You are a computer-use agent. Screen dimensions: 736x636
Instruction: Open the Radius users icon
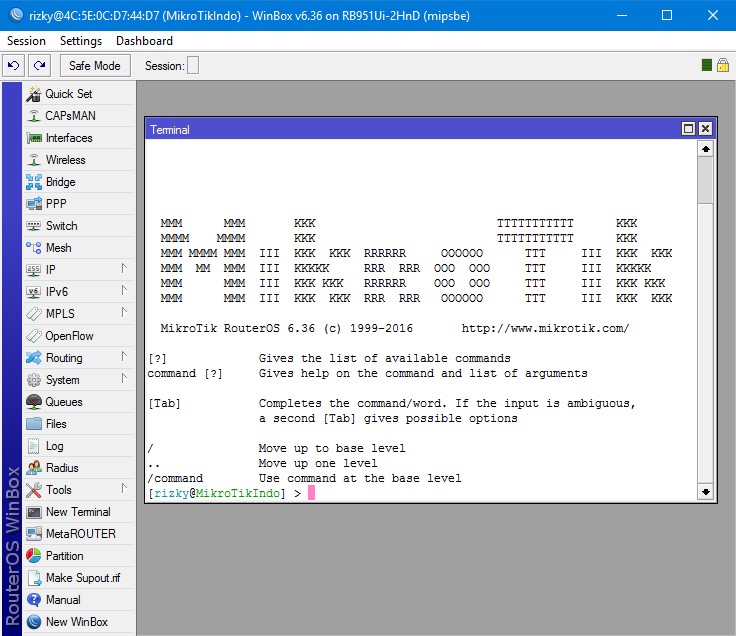[33, 468]
